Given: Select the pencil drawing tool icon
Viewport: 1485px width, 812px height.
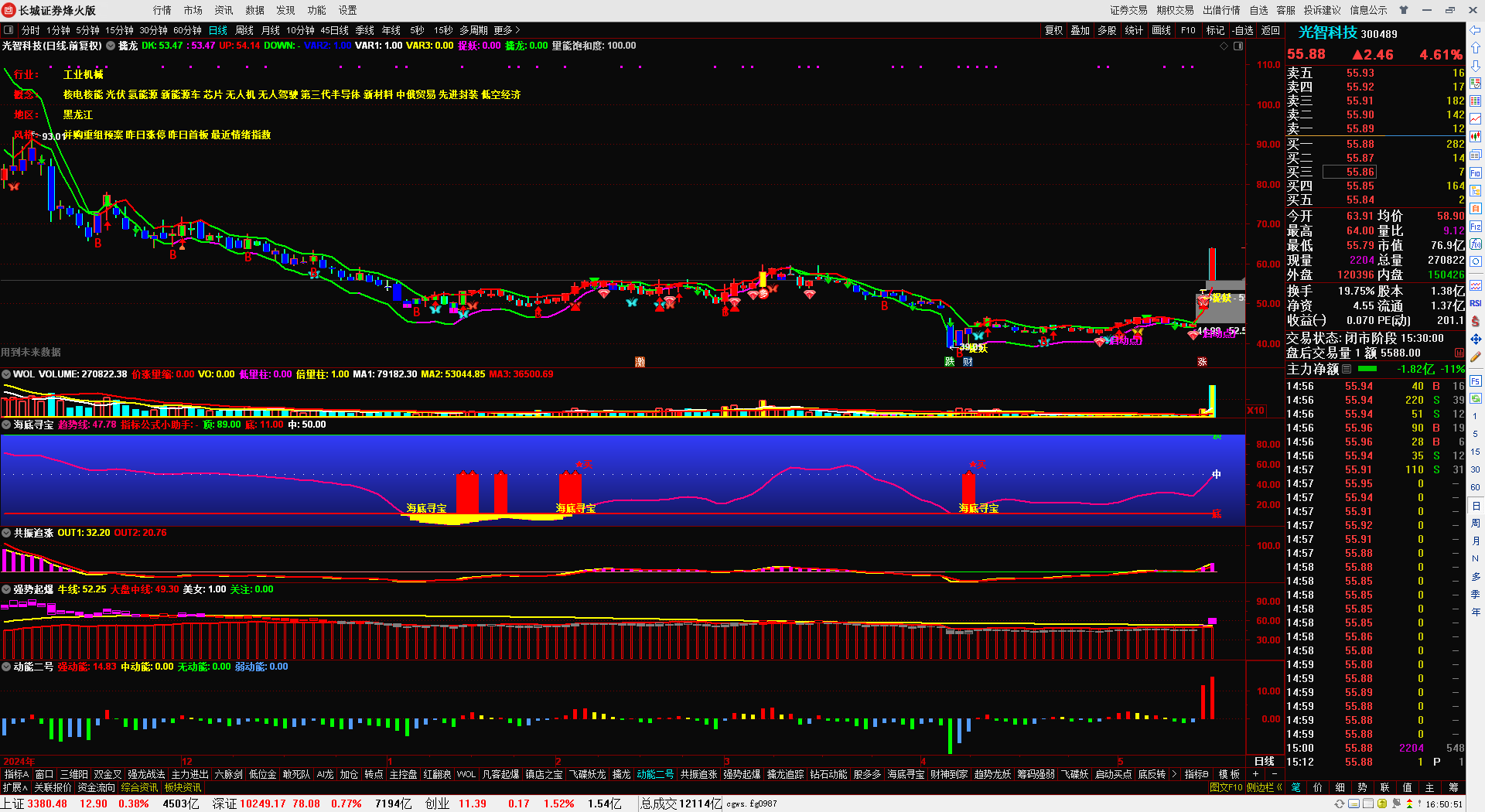Looking at the screenshot, I should click(x=1476, y=357).
